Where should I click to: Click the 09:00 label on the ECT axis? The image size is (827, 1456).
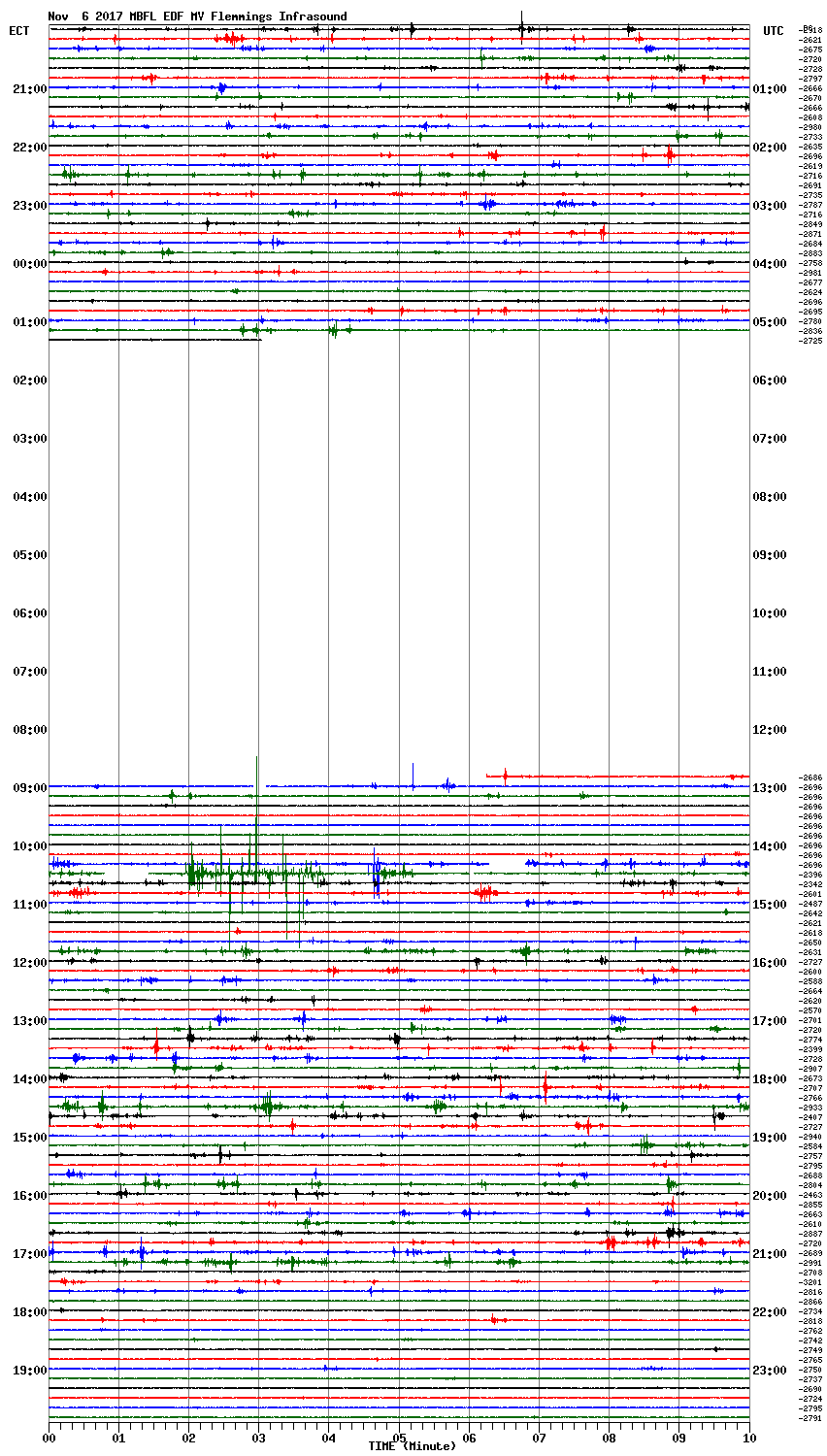tap(29, 788)
